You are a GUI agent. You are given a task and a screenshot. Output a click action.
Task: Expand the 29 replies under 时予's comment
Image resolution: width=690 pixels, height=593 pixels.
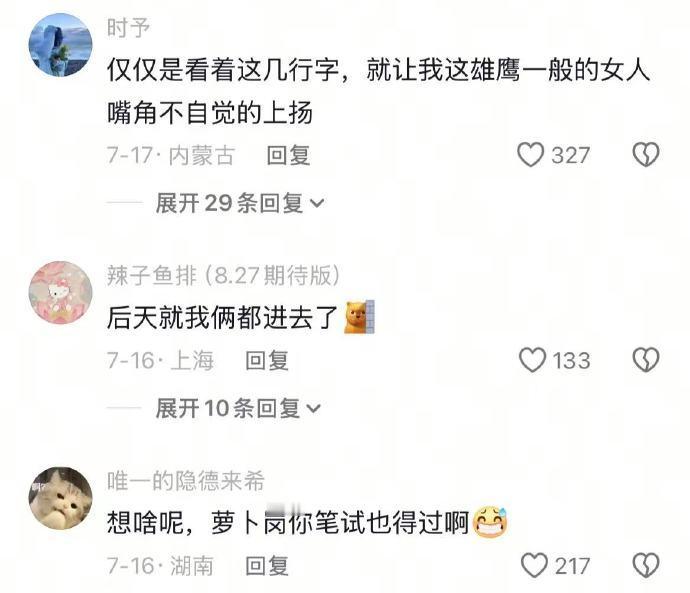pos(240,203)
